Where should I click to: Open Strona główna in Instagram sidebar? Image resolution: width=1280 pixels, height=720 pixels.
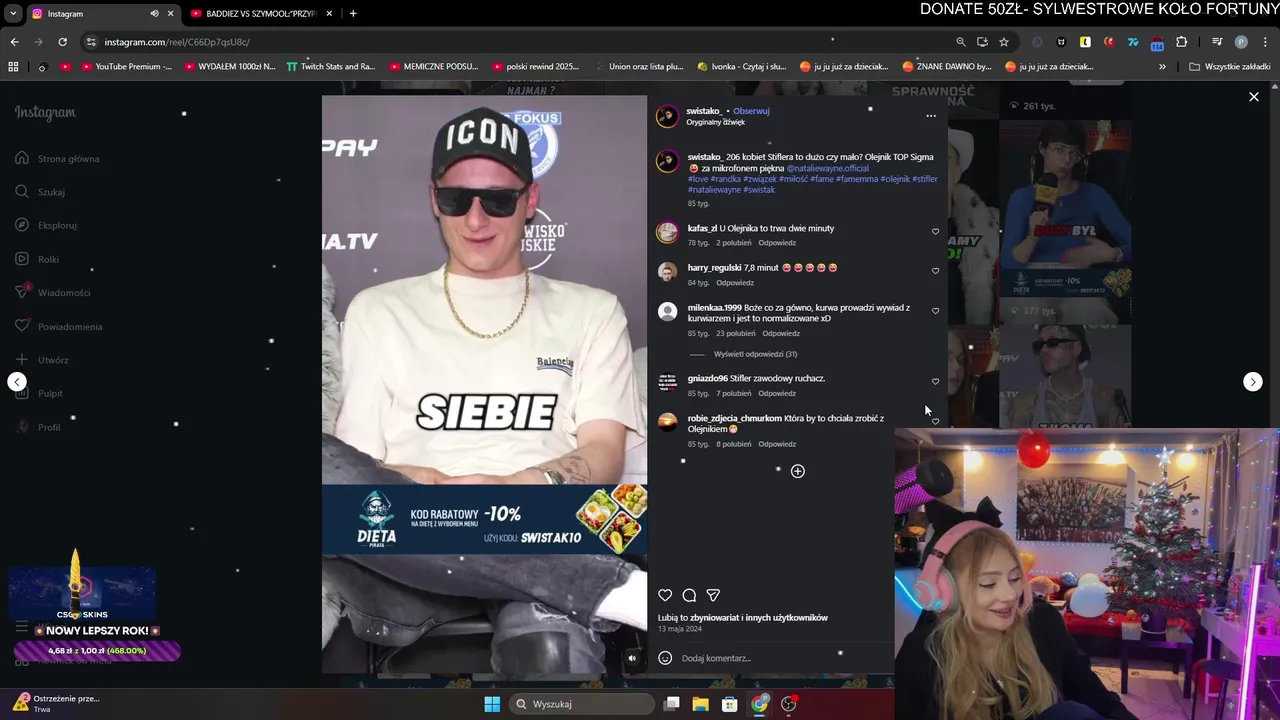[58, 158]
